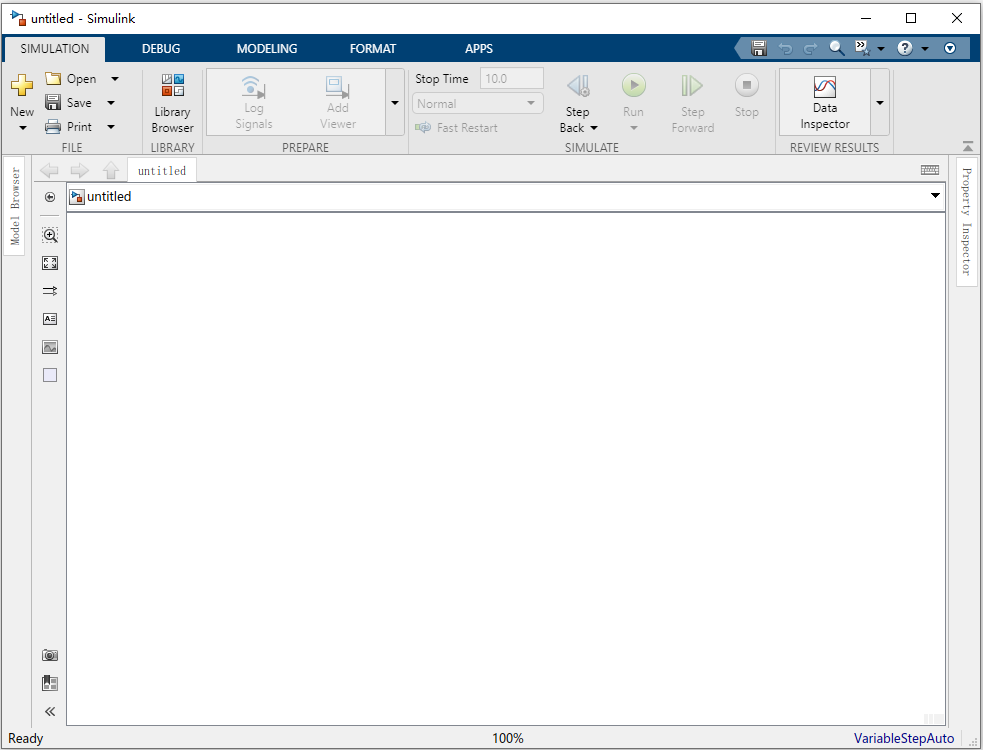This screenshot has width=983, height=750.
Task: Open the Property Inspector side panel
Action: click(966, 221)
